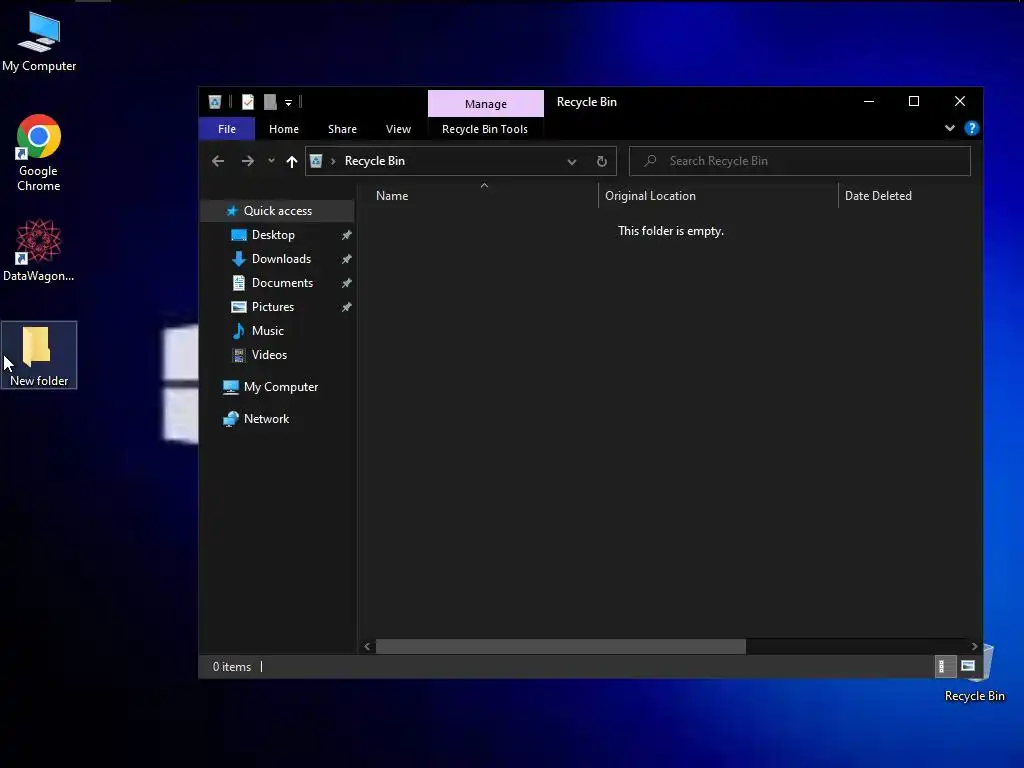This screenshot has width=1024, height=768.
Task: Select Quick access in navigation pane
Action: [278, 211]
